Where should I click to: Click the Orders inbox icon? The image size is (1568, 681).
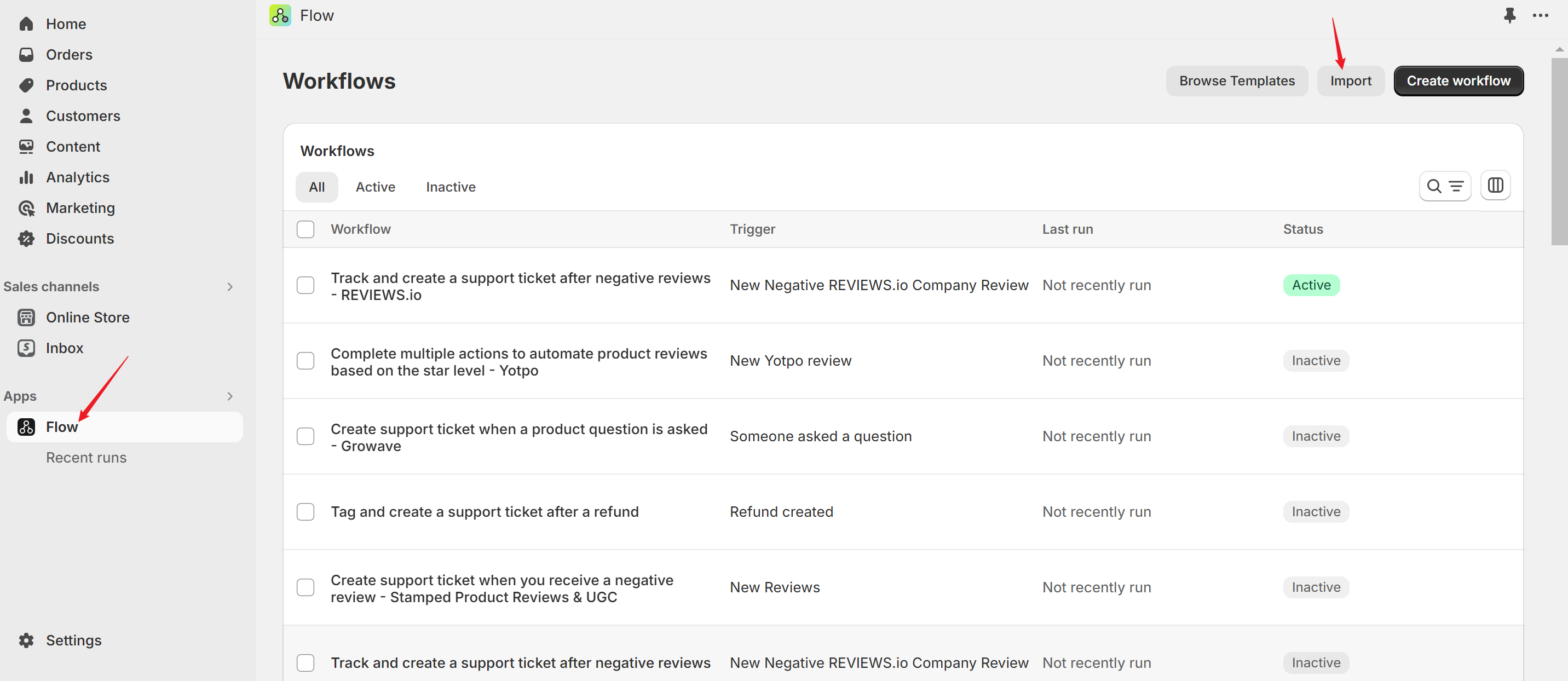26,55
